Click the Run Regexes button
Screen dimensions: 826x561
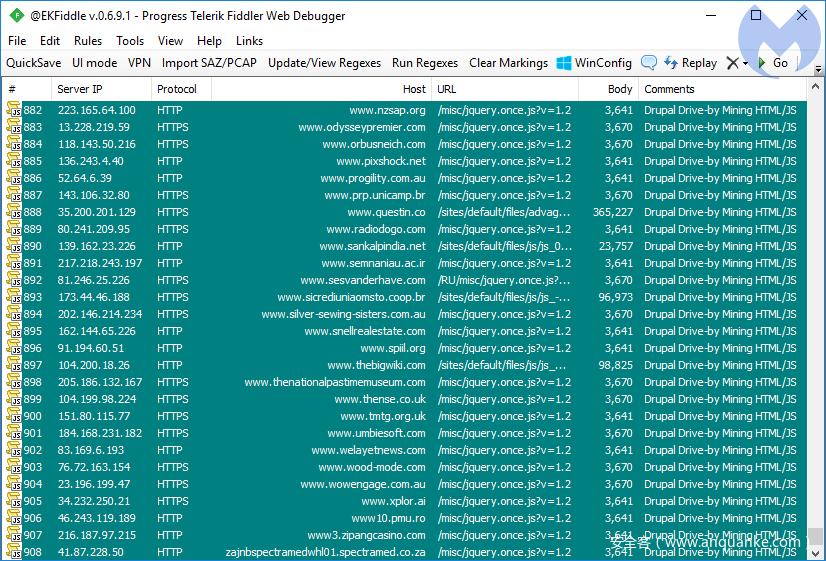click(424, 63)
